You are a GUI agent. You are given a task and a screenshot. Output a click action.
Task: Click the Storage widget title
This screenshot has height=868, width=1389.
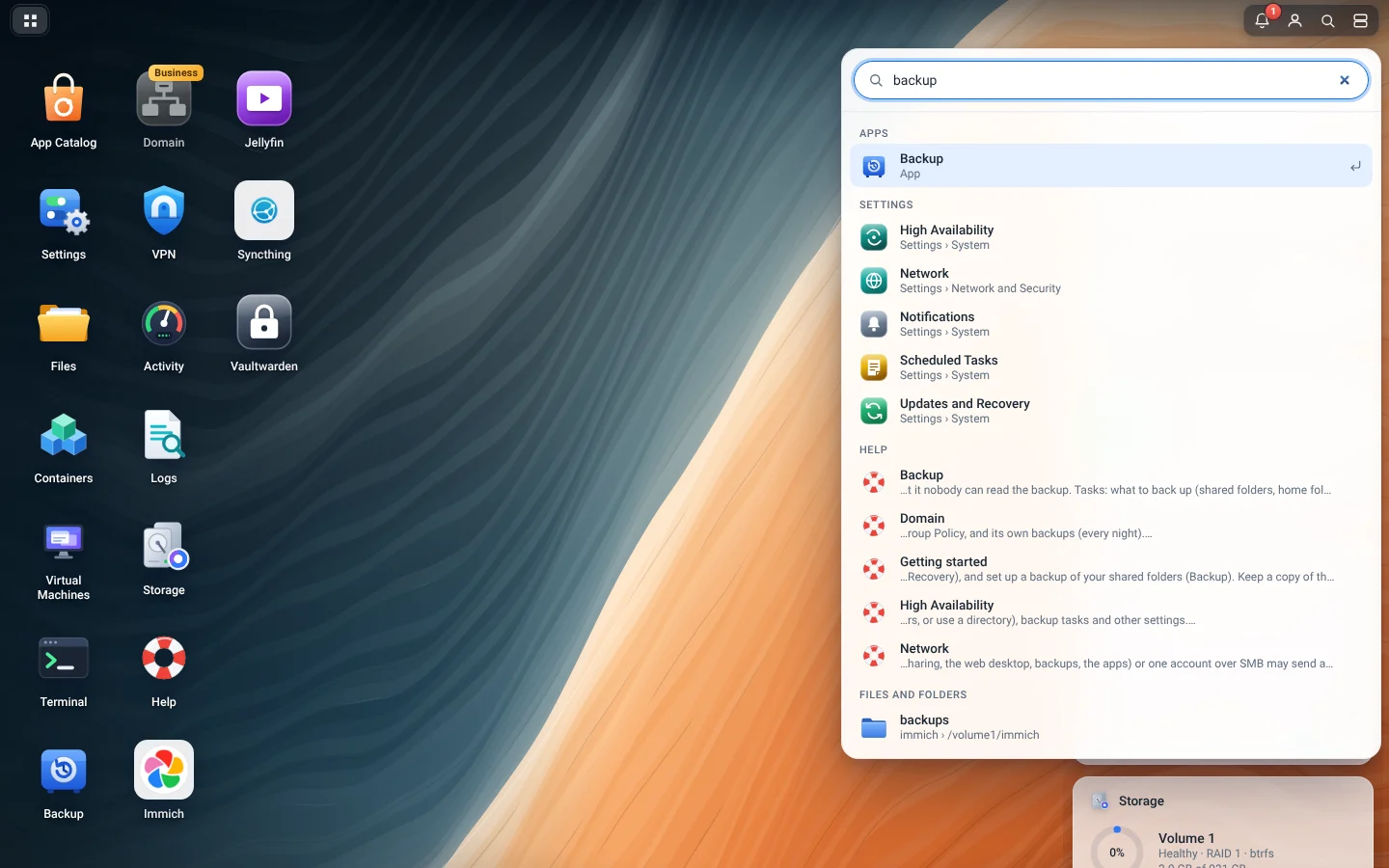[1141, 801]
